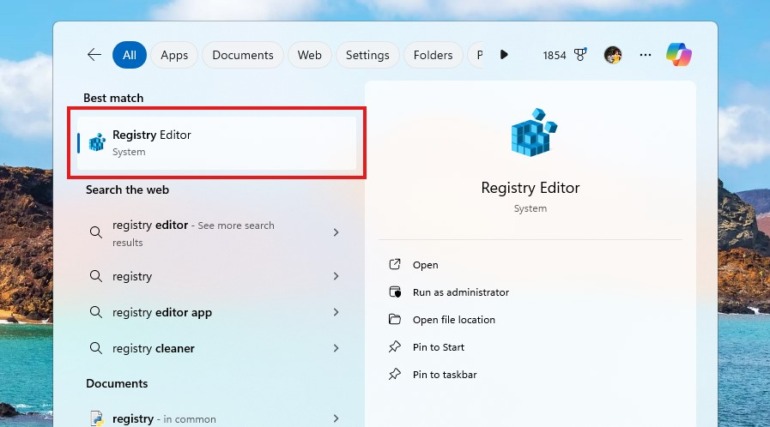Click the Pin to Start pin icon
This screenshot has height=427, width=770.
(395, 347)
